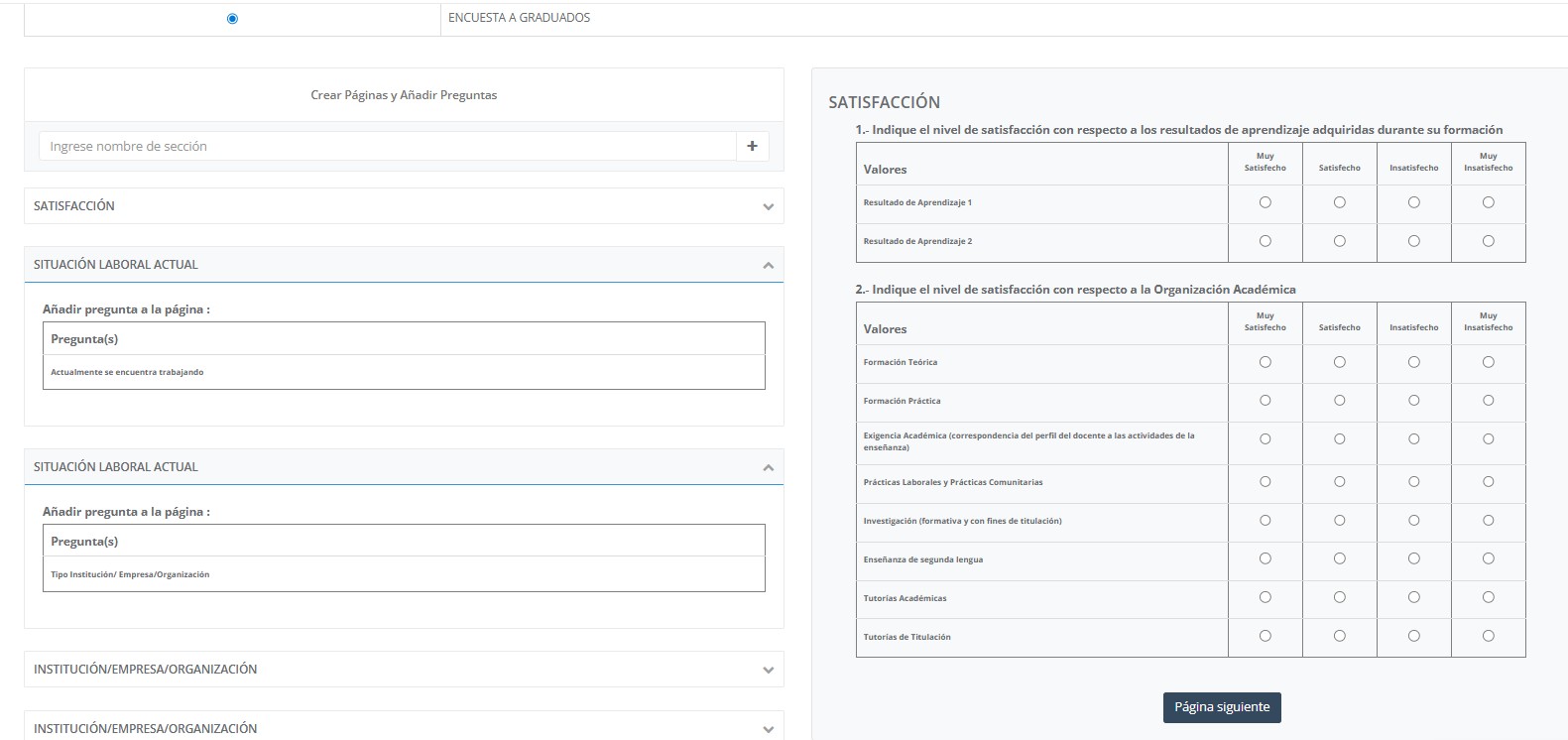This screenshot has height=740, width=1568.
Task: Select Satisfecho for Resultado de Aprendizaje 1
Action: pyautogui.click(x=1339, y=202)
